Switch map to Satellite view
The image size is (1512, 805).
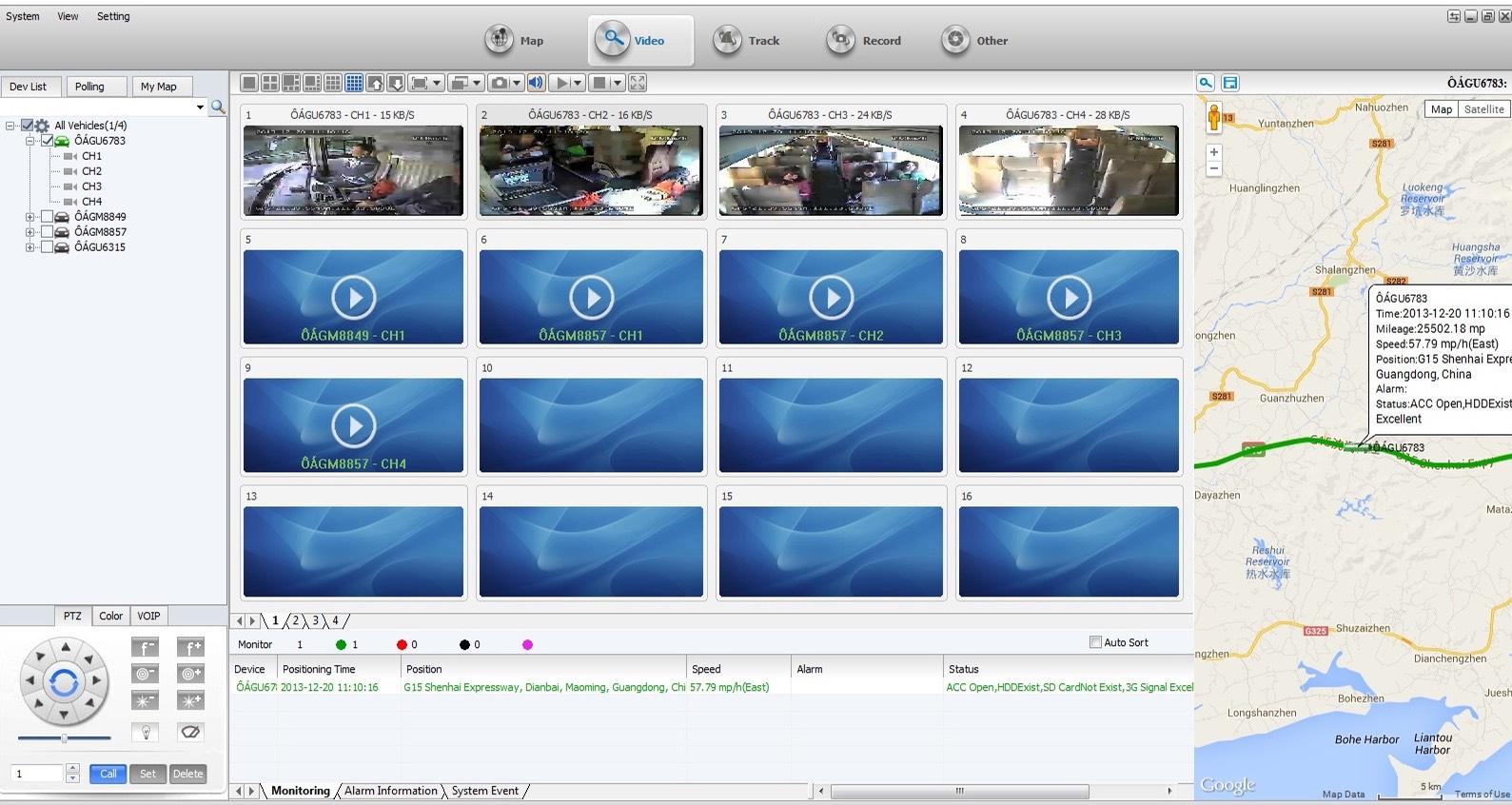click(1483, 109)
